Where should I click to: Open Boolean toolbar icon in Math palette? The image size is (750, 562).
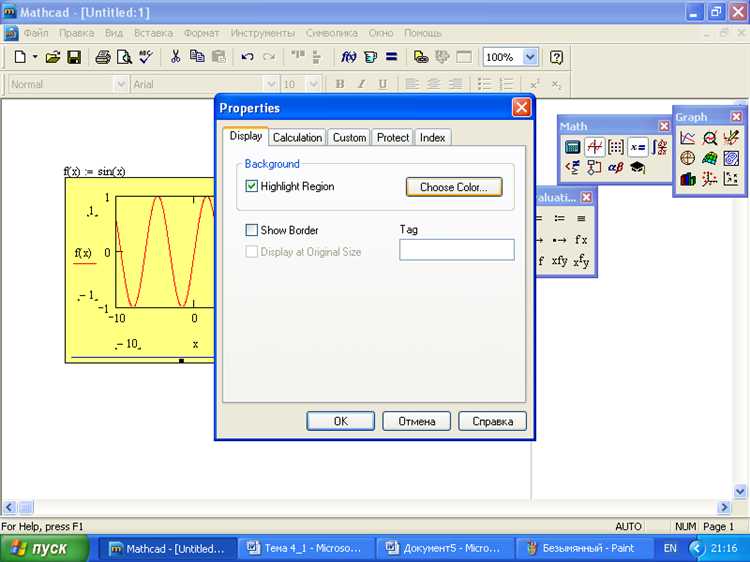pyautogui.click(x=573, y=167)
